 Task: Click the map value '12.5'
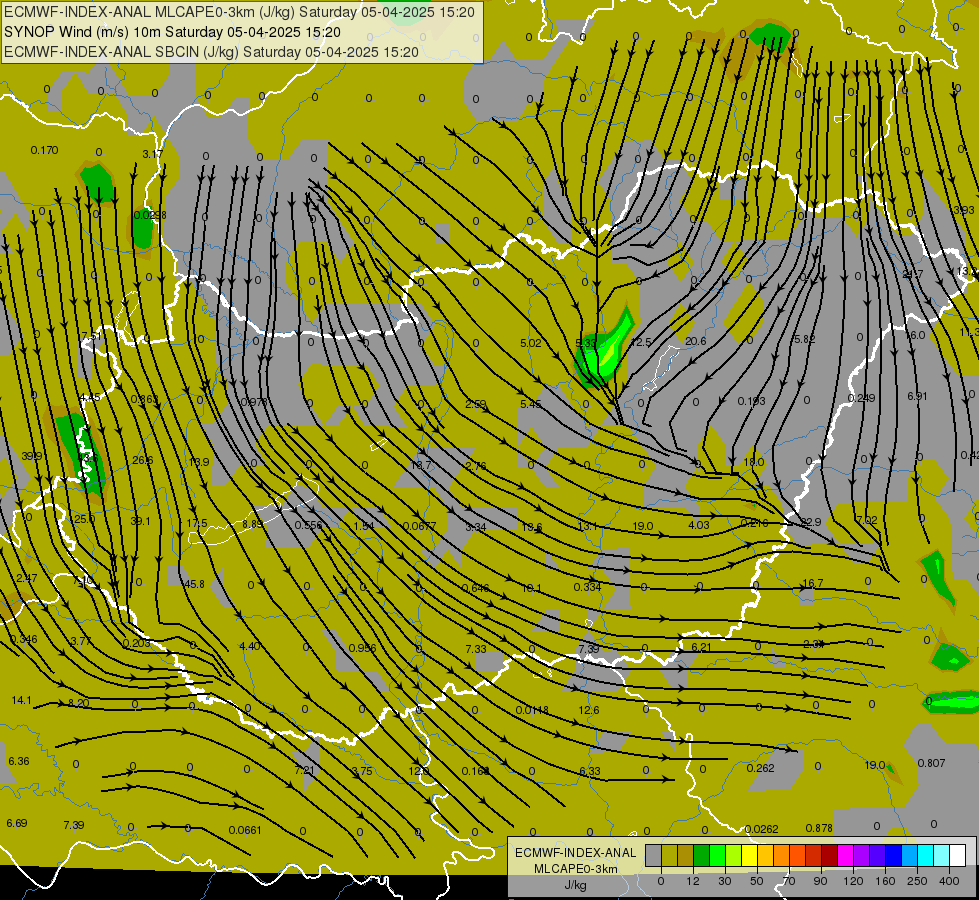(x=641, y=342)
